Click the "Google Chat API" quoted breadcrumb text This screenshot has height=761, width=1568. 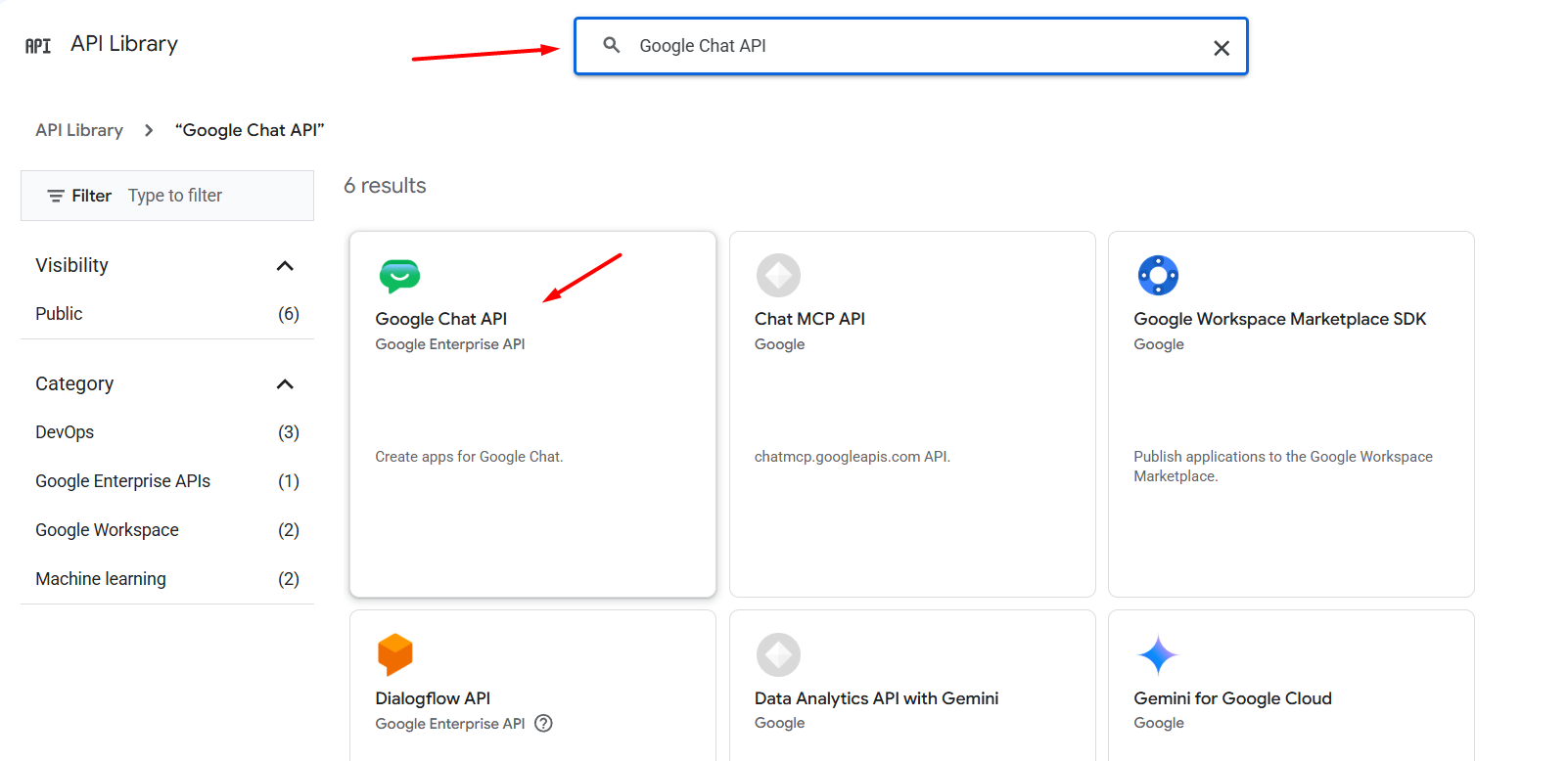point(250,130)
